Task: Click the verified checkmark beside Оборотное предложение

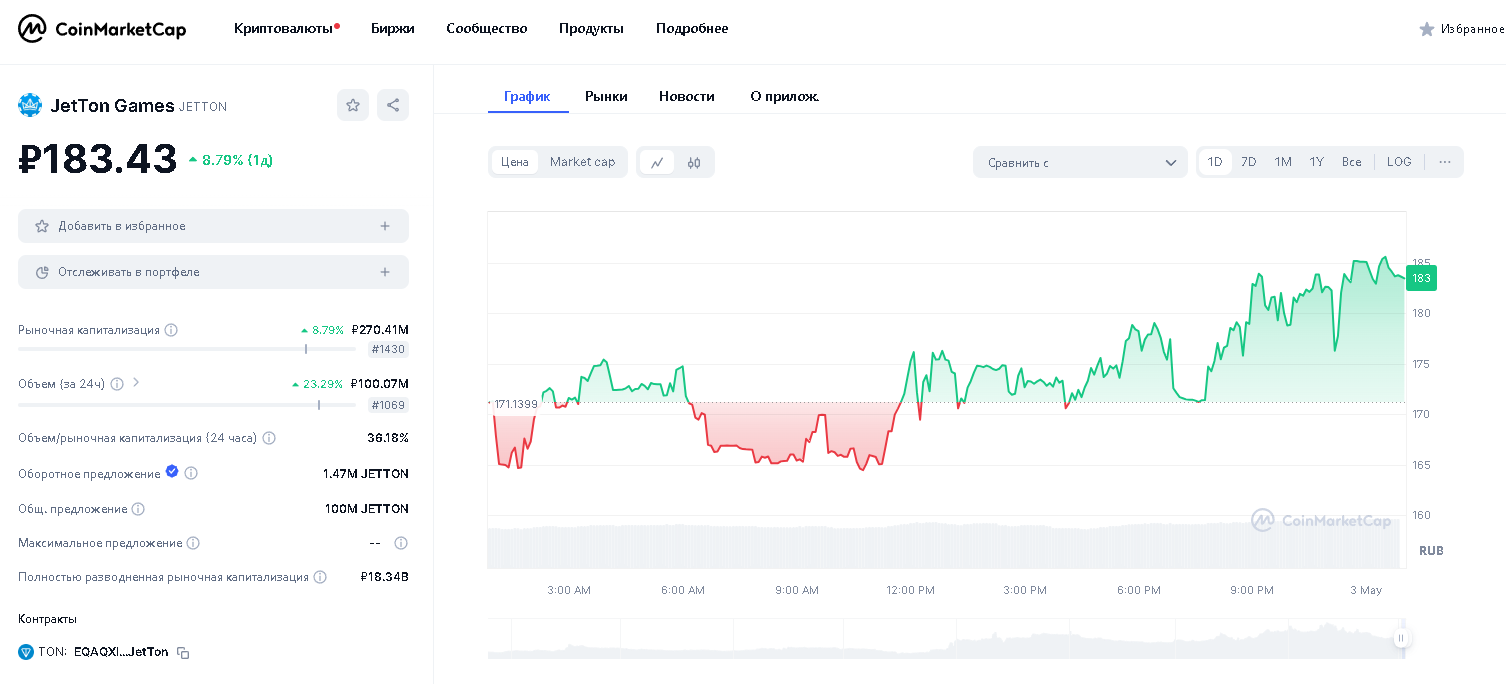Action: pos(172,472)
